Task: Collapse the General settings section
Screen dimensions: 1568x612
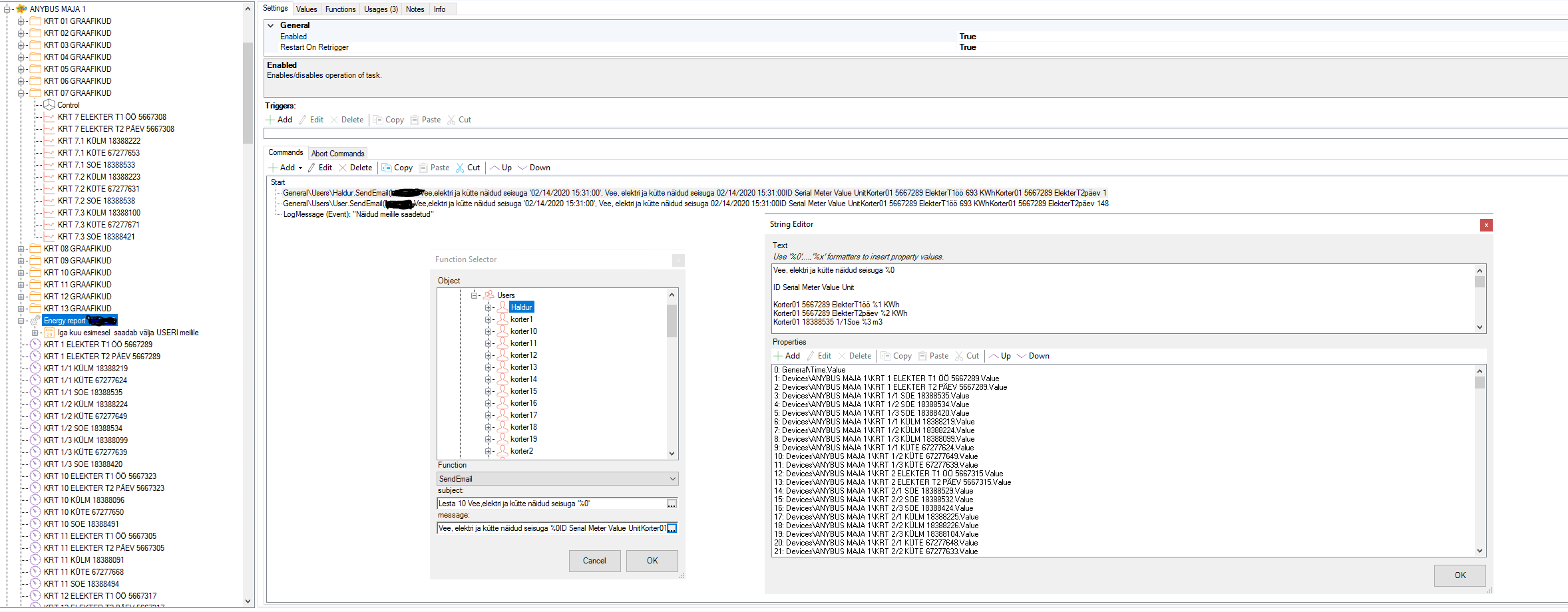Action: [x=271, y=25]
